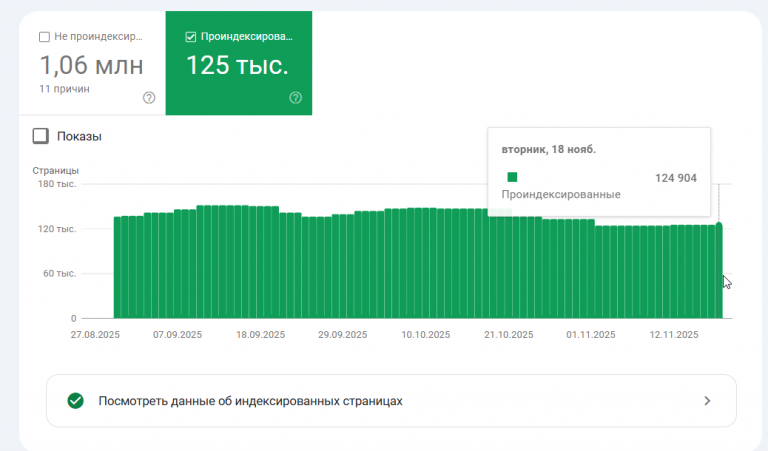Click the '01.11.2025' axis date

pyautogui.click(x=591, y=335)
